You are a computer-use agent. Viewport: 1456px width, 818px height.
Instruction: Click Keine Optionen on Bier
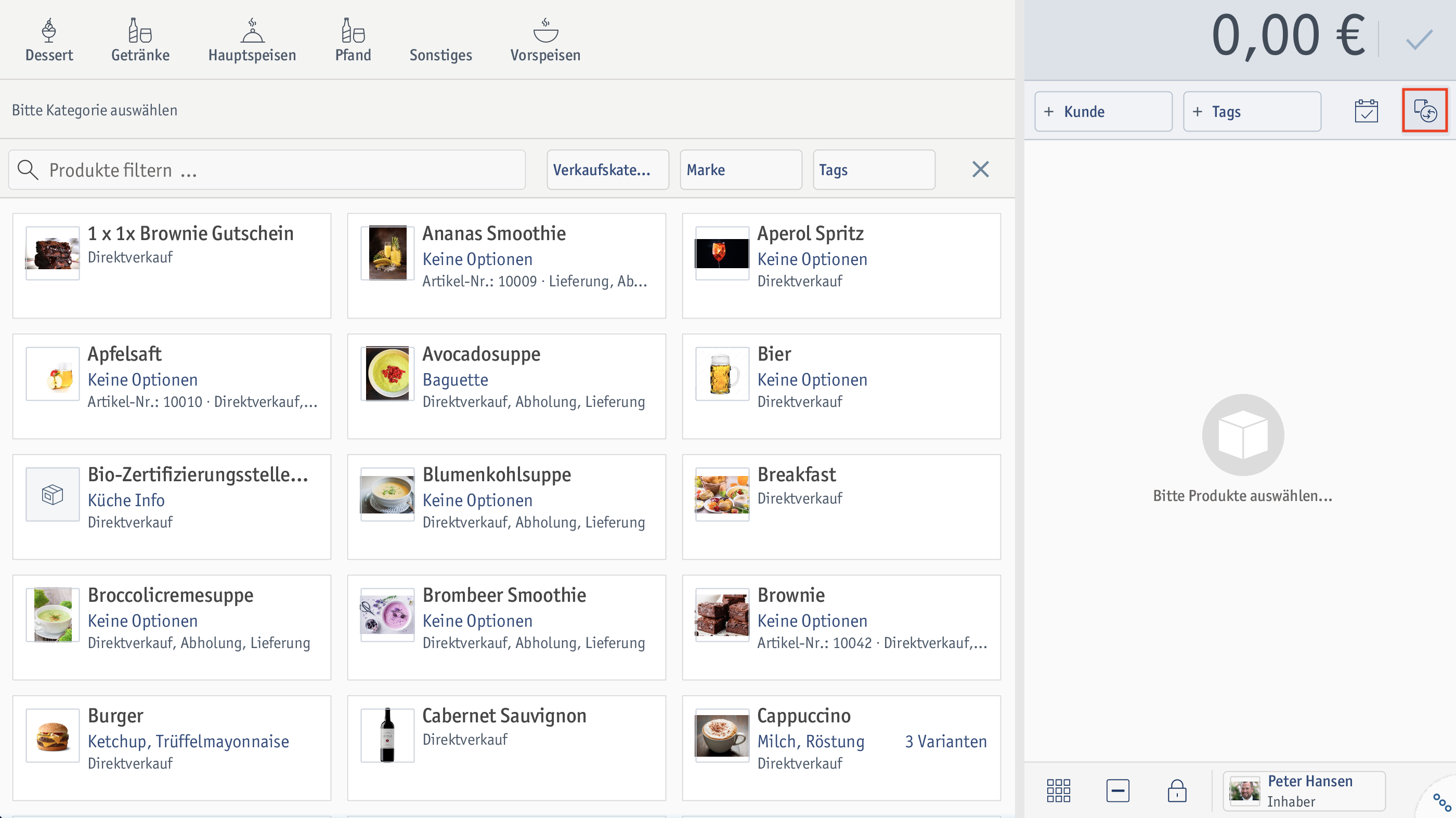[x=812, y=379]
